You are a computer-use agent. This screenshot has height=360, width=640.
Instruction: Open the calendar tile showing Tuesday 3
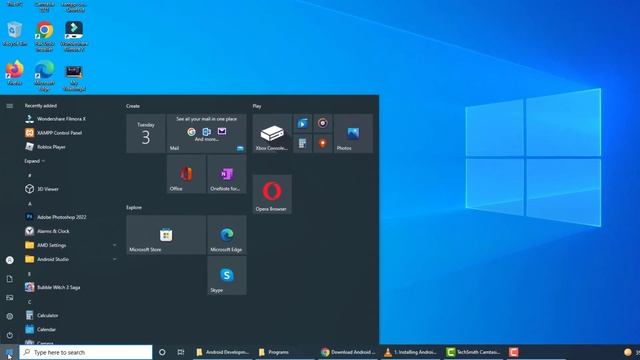(x=146, y=133)
